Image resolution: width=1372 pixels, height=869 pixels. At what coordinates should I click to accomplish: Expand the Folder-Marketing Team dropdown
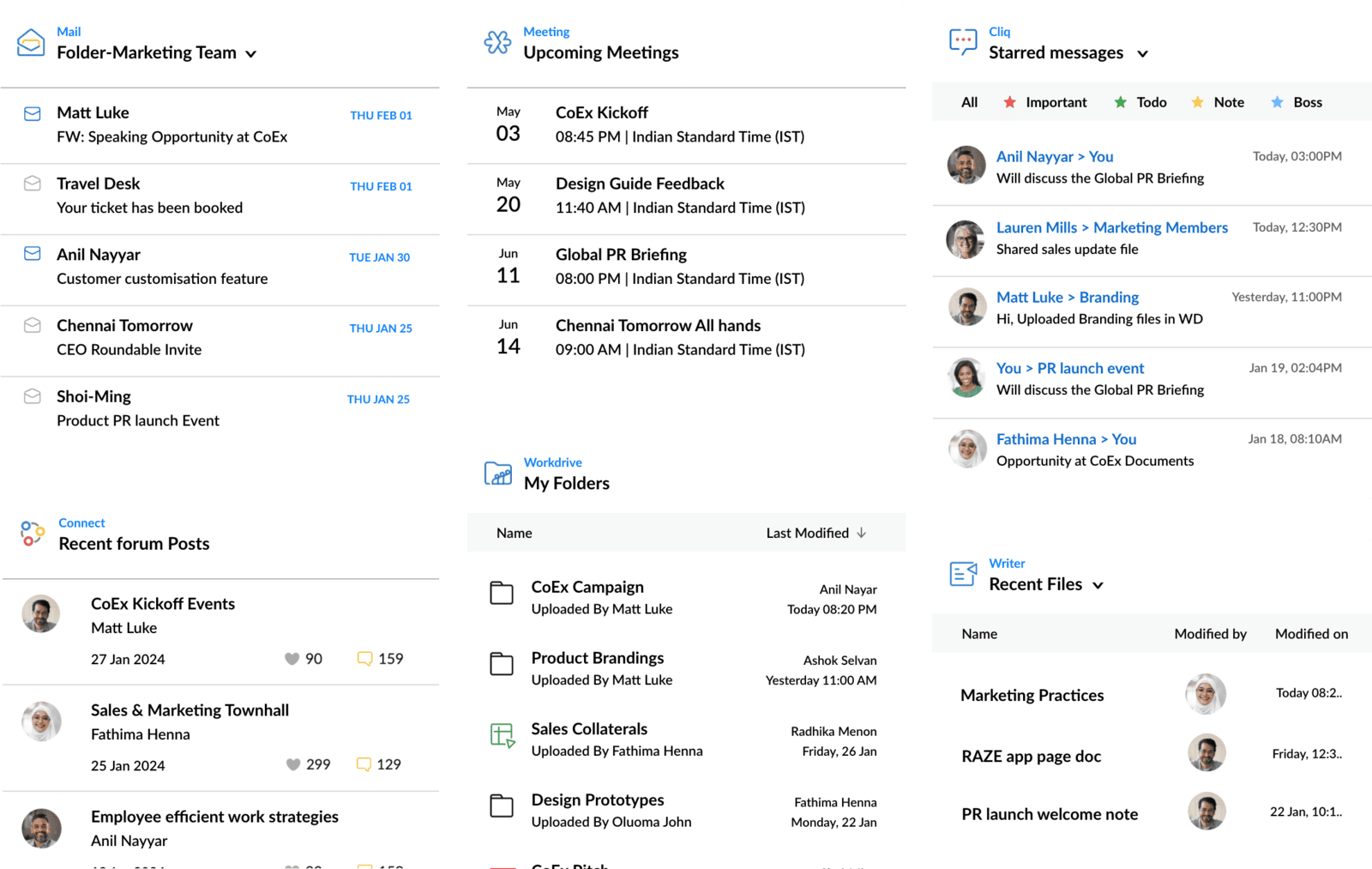(x=251, y=53)
